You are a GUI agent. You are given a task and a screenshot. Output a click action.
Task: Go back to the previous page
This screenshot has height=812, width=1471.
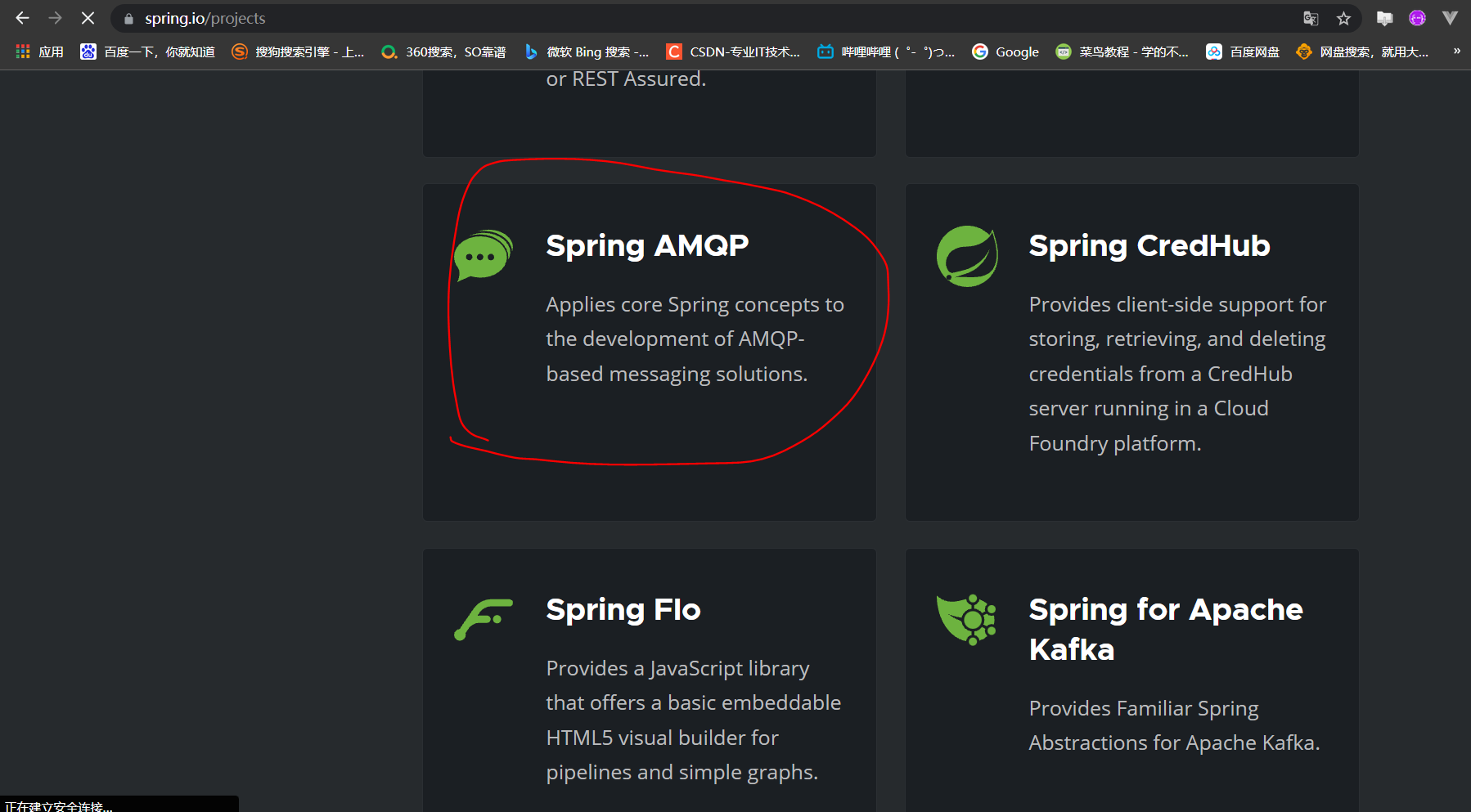tap(22, 18)
